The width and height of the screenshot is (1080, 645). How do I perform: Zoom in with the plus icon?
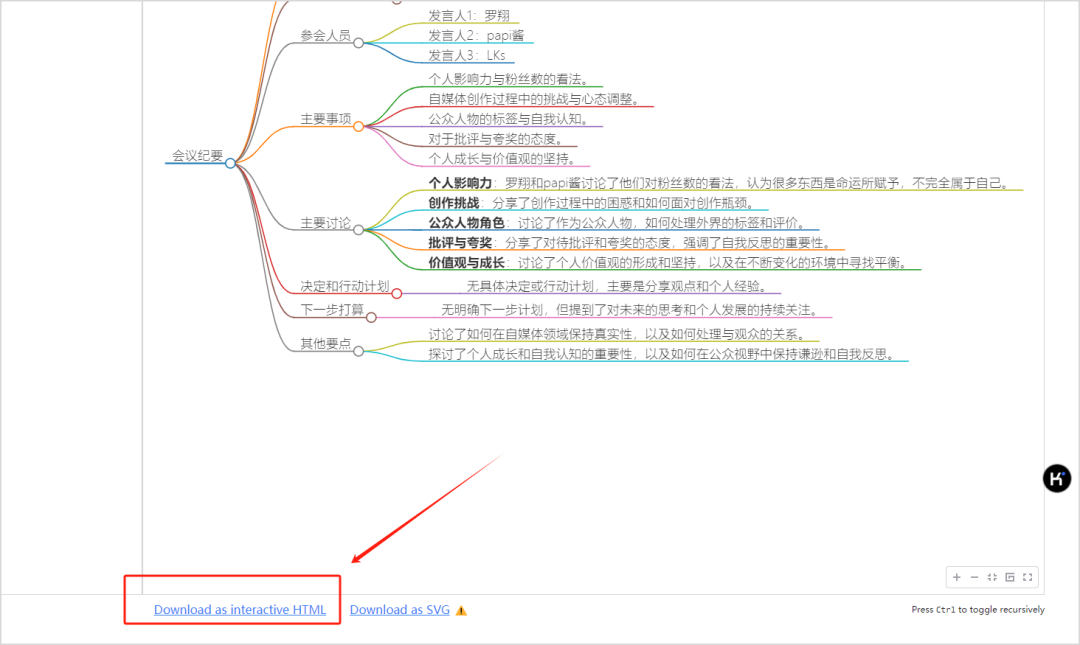957,577
